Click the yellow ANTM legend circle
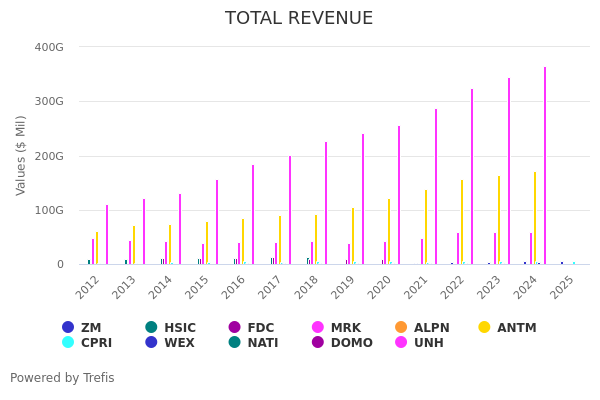Viewport: 600px width, 400px height. point(484,327)
